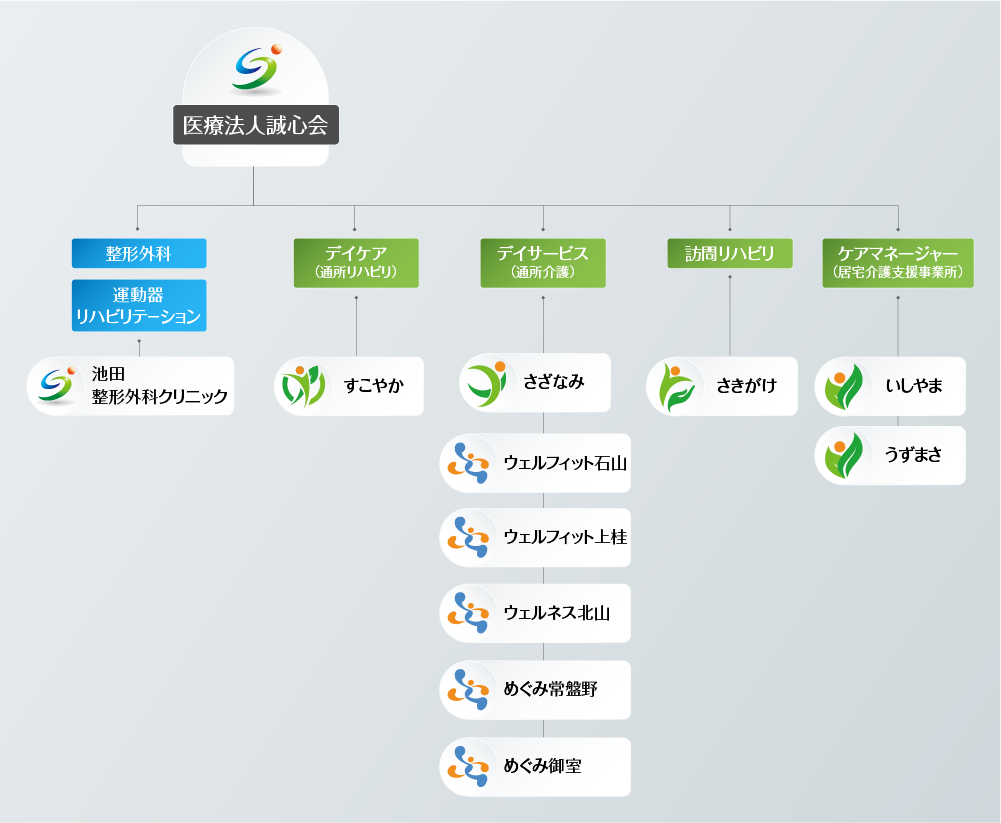The image size is (1001, 823).
Task: Select the 運動器リハビリテーション blue box
Action: tap(139, 306)
